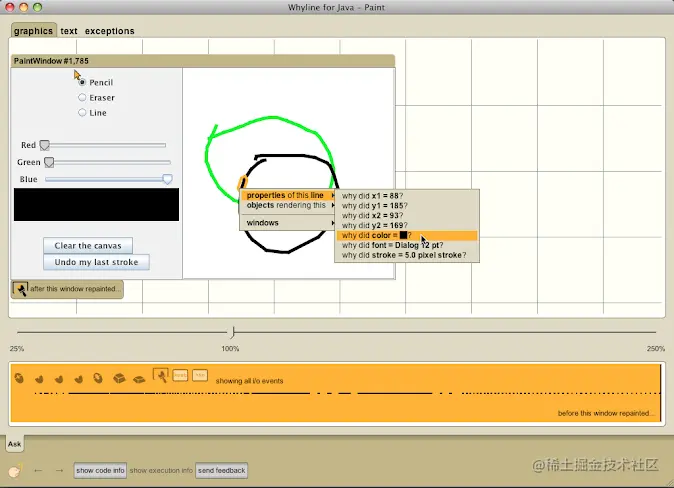Screen dimensions: 674x488
Task: Click the 250% zoom label
Action: click(656, 349)
